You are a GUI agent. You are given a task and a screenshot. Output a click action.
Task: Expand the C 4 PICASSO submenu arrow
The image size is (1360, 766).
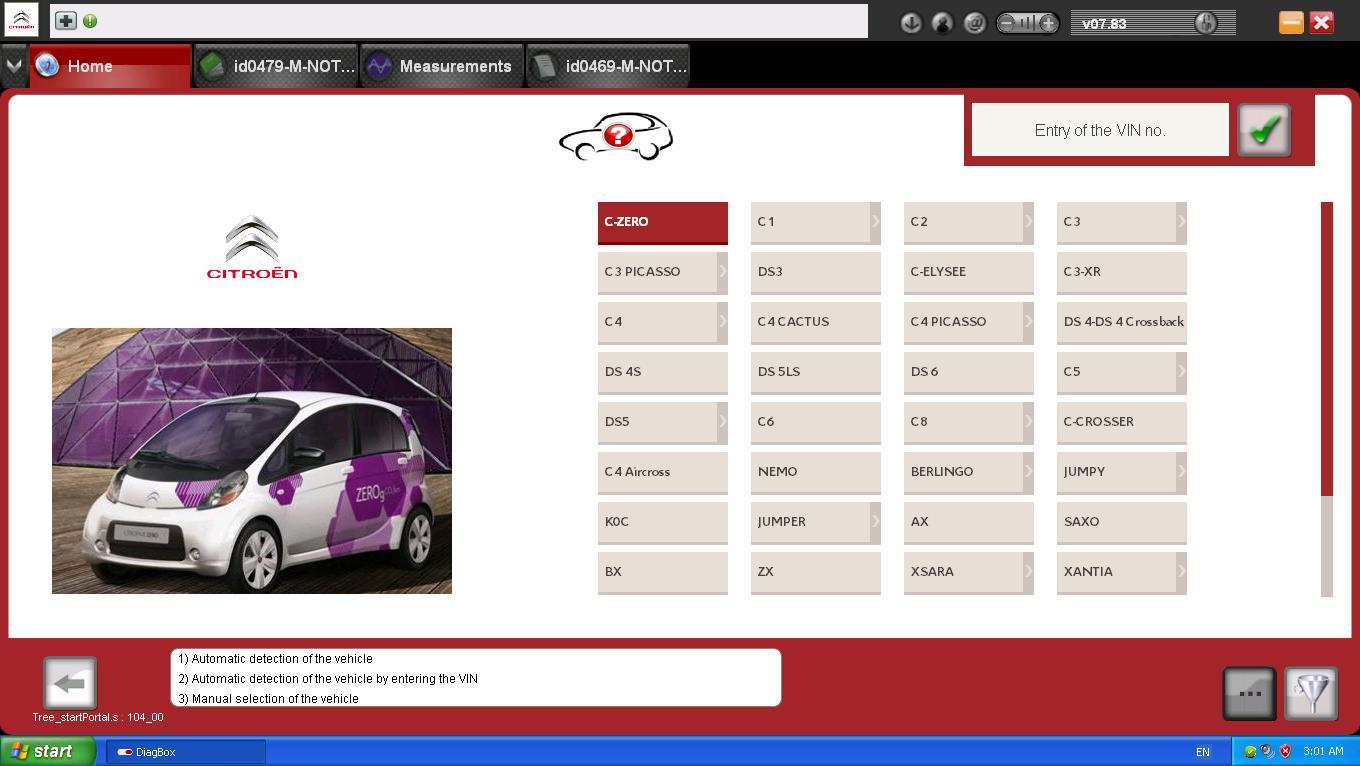(1029, 322)
